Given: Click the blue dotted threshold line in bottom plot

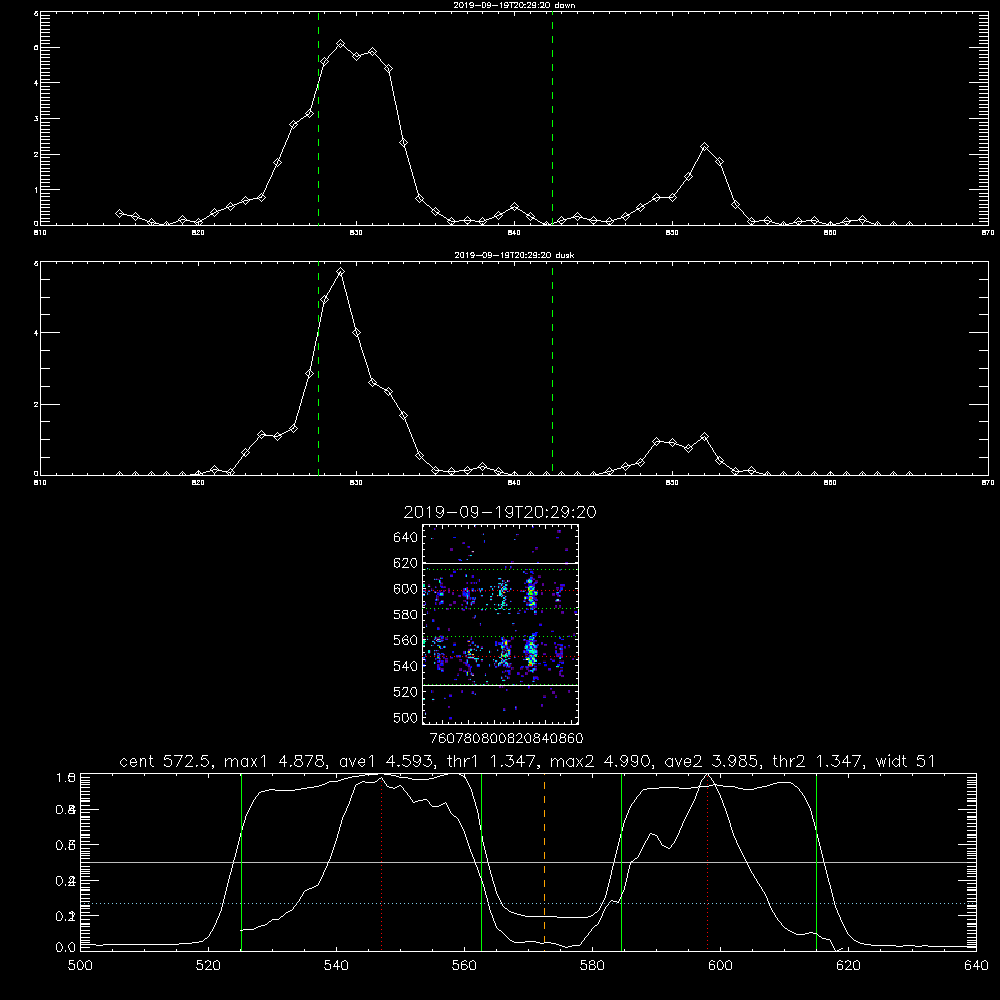Looking at the screenshot, I should point(528,904).
